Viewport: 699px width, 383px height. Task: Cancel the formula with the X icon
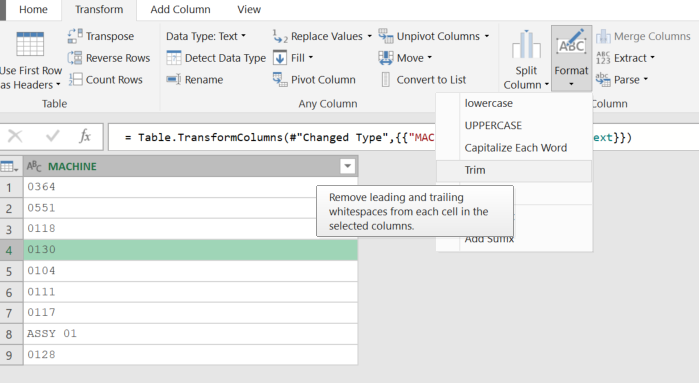(15, 136)
